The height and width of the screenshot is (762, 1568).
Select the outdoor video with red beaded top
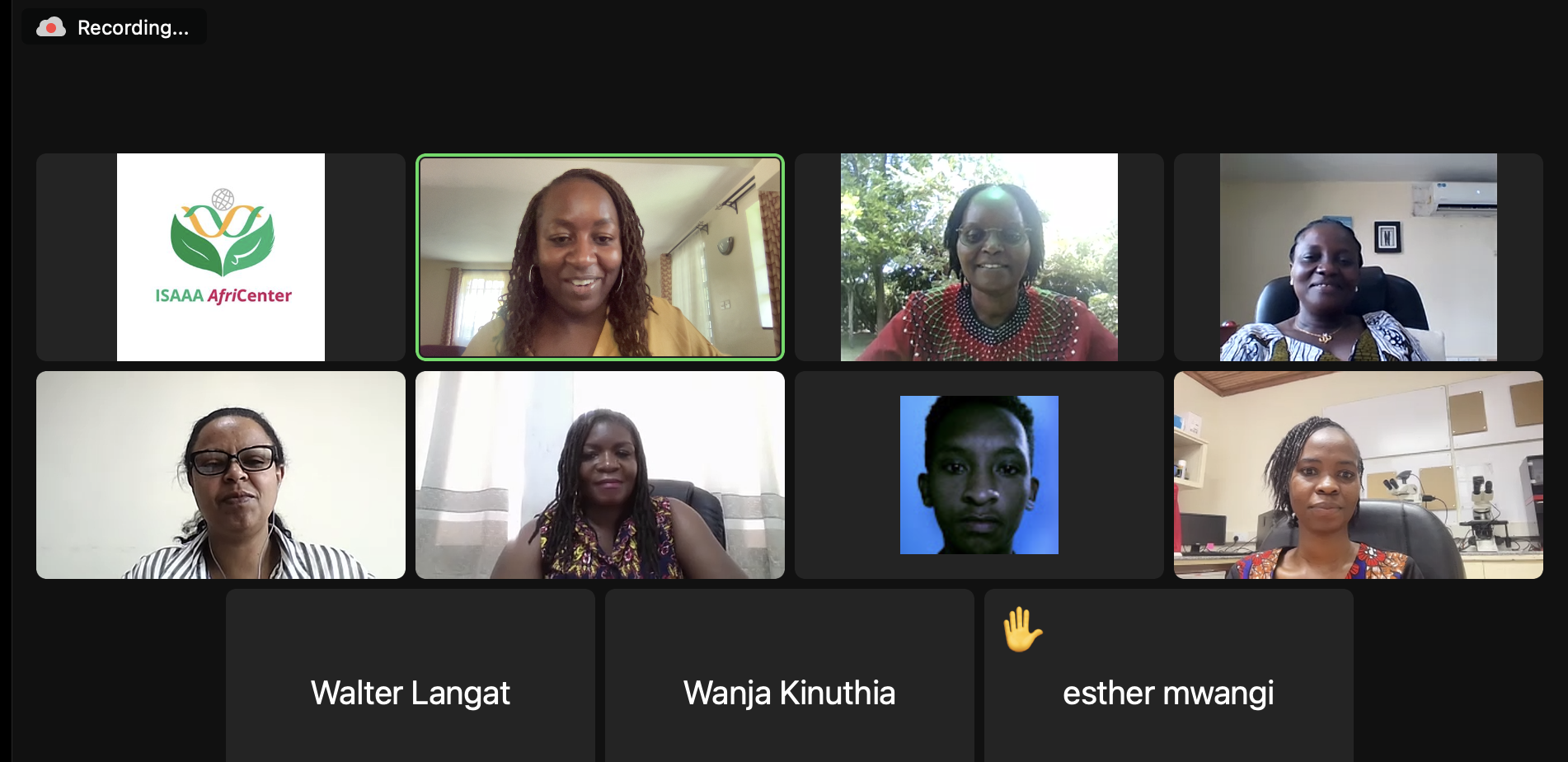979,257
